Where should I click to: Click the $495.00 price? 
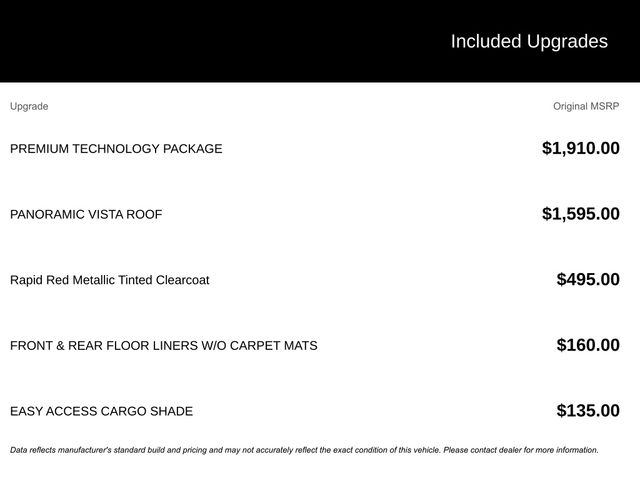click(x=588, y=280)
